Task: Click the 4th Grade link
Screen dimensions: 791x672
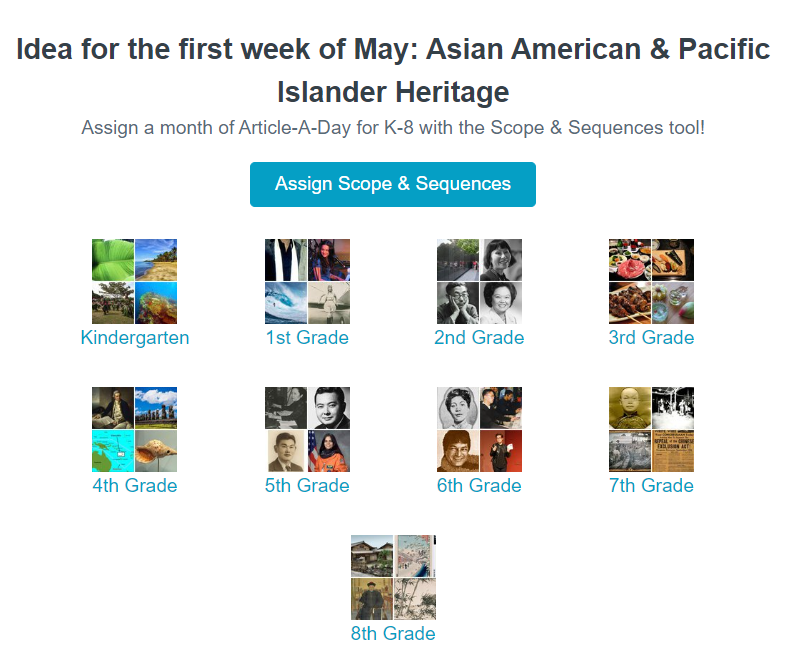Action: (134, 486)
